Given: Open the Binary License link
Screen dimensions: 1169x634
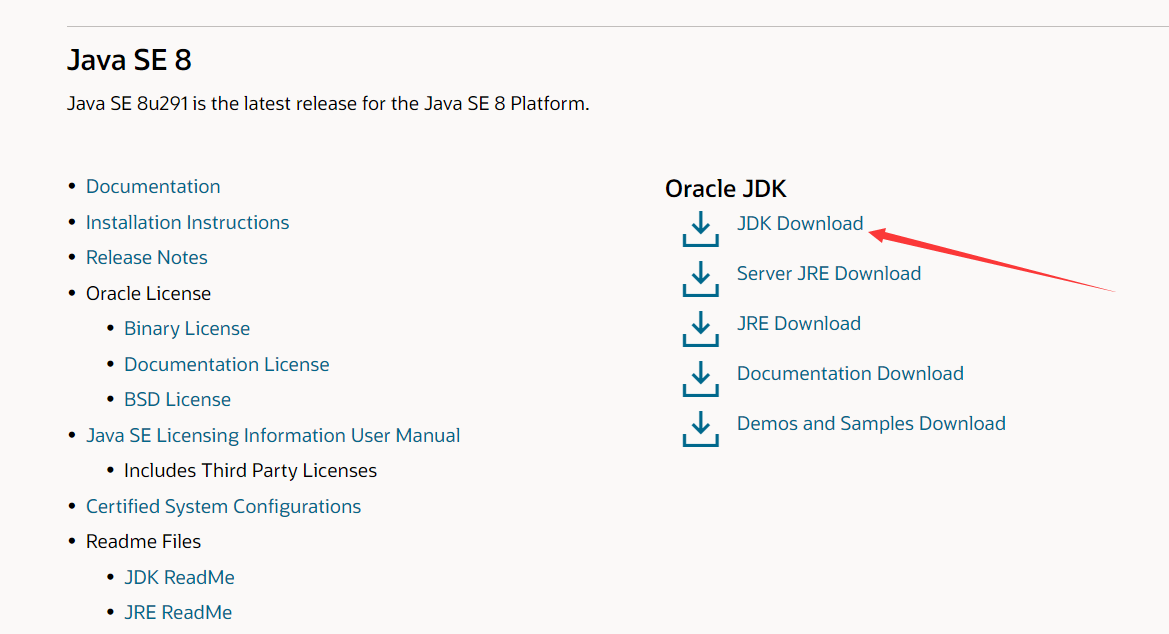Looking at the screenshot, I should 187,329.
